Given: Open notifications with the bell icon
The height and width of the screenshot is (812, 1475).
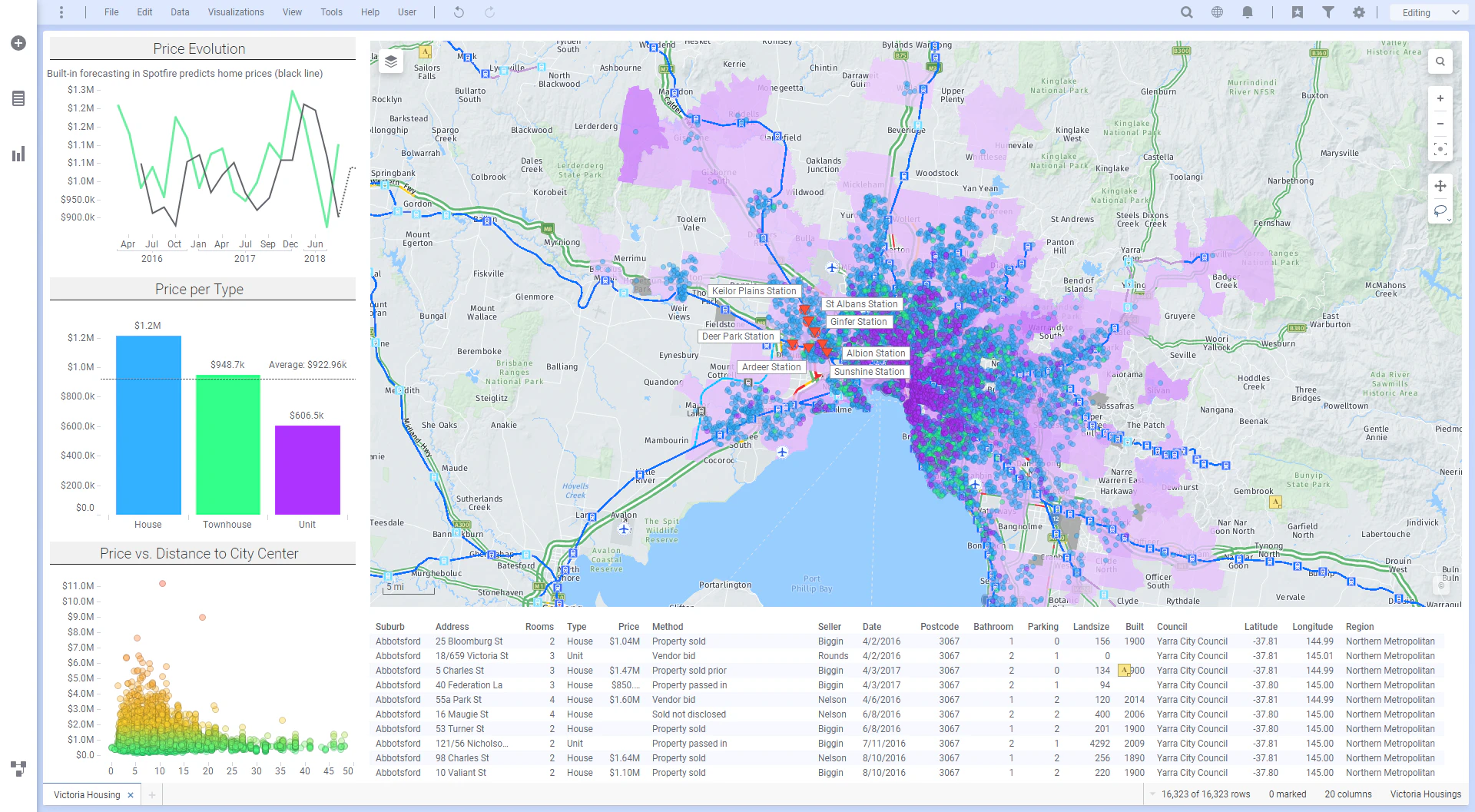Looking at the screenshot, I should pyautogui.click(x=1247, y=12).
